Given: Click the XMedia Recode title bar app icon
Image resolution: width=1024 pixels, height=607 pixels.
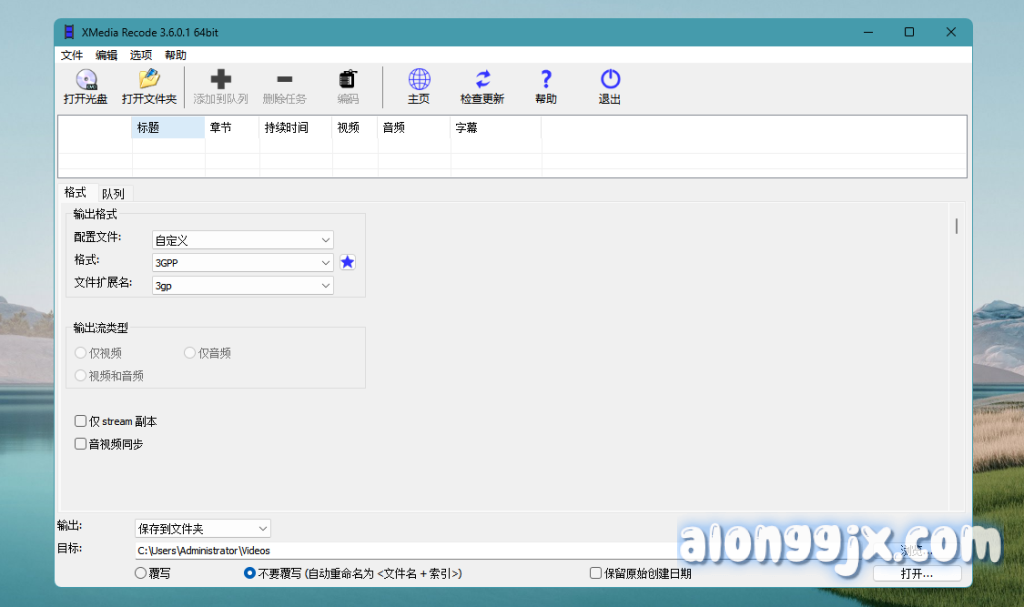Looking at the screenshot, I should [x=70, y=32].
